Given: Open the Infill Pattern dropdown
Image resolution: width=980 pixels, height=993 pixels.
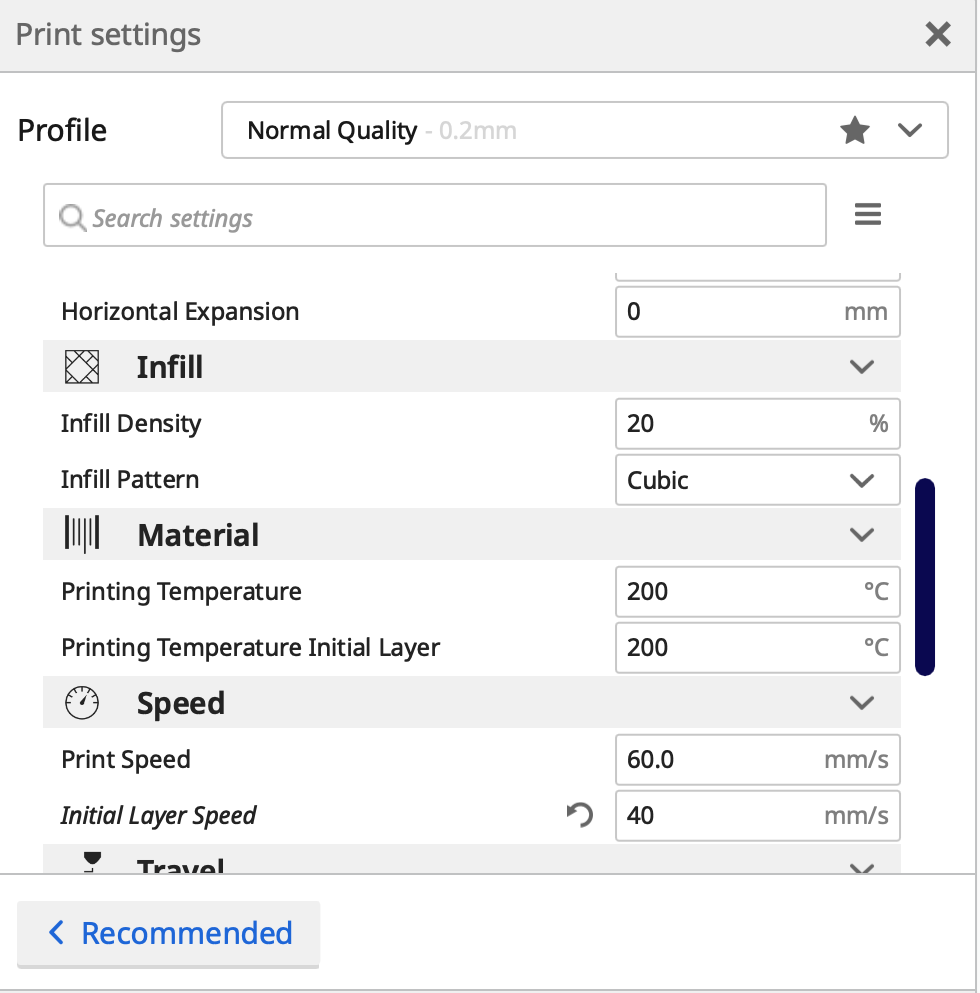Looking at the screenshot, I should (757, 480).
